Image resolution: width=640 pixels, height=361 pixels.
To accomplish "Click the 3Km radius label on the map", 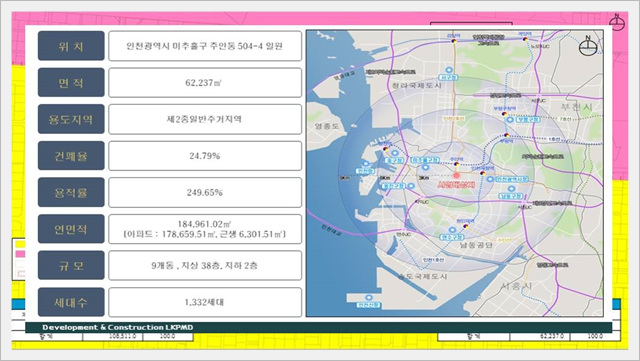I will tap(424, 178).
